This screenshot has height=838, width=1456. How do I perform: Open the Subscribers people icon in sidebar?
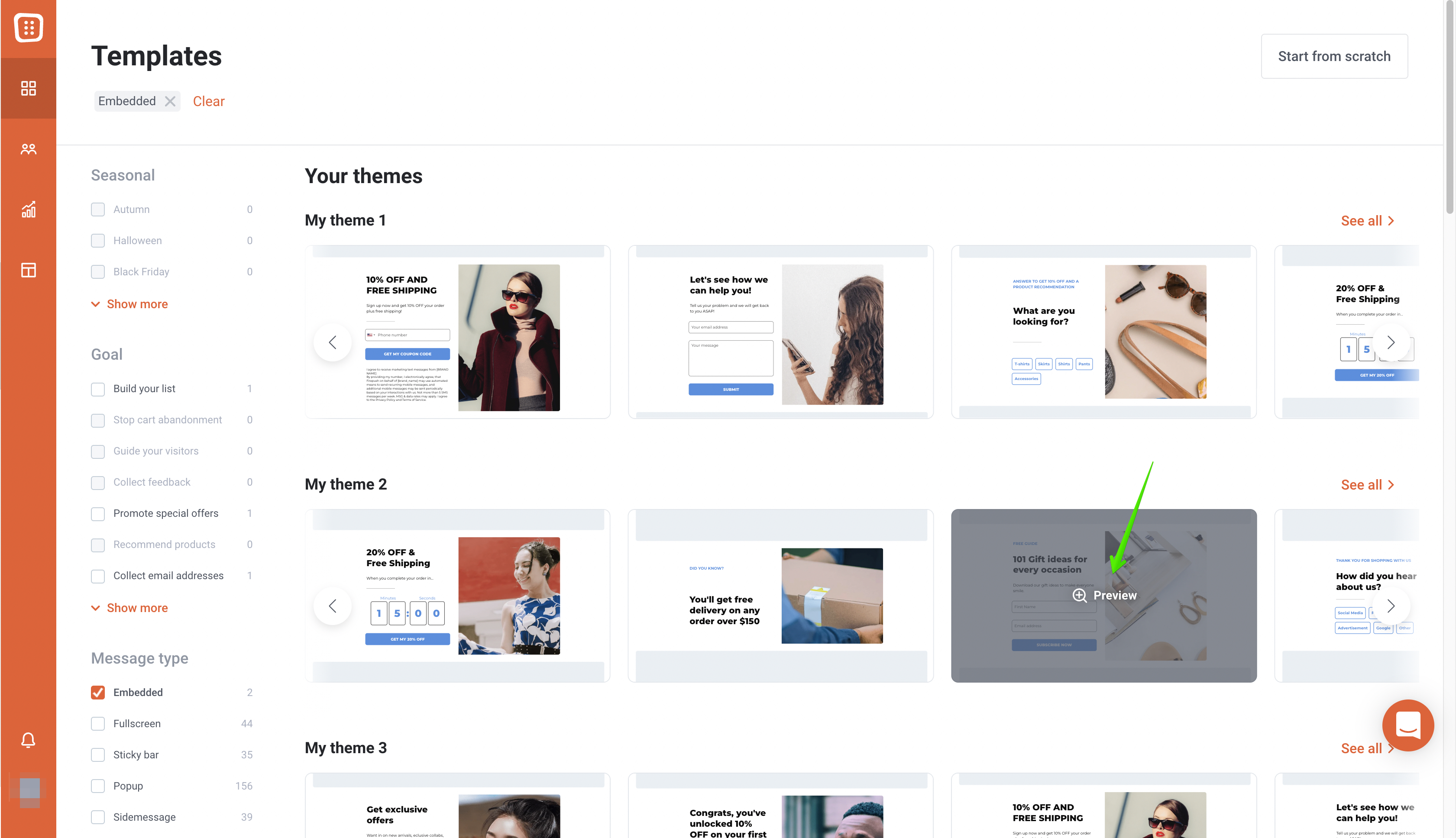point(28,149)
